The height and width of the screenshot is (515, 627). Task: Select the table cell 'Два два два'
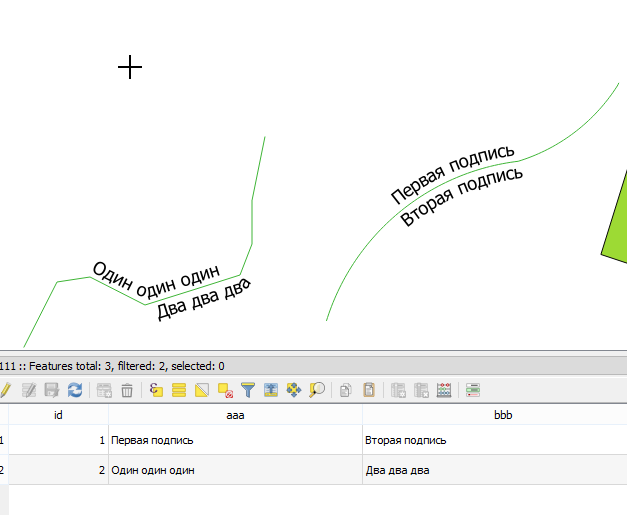click(495, 470)
